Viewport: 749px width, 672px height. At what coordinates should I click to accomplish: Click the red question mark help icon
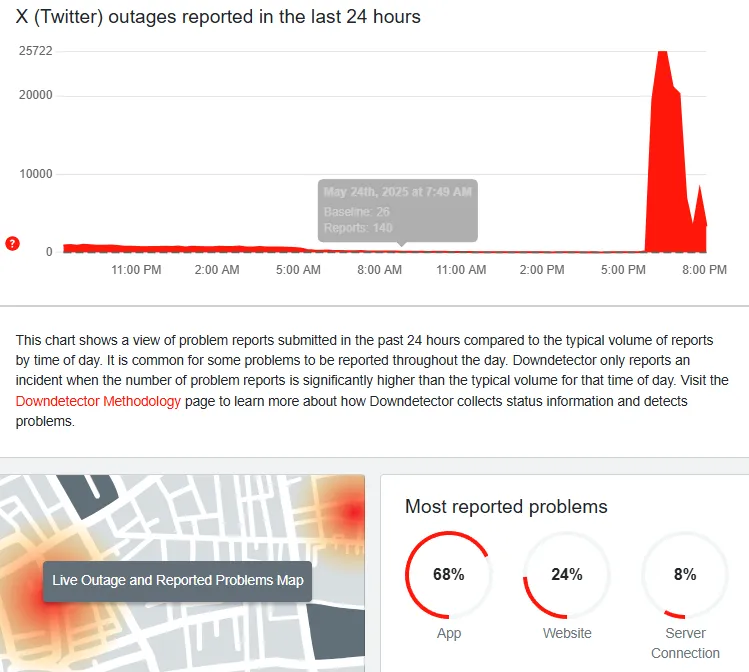(12, 244)
